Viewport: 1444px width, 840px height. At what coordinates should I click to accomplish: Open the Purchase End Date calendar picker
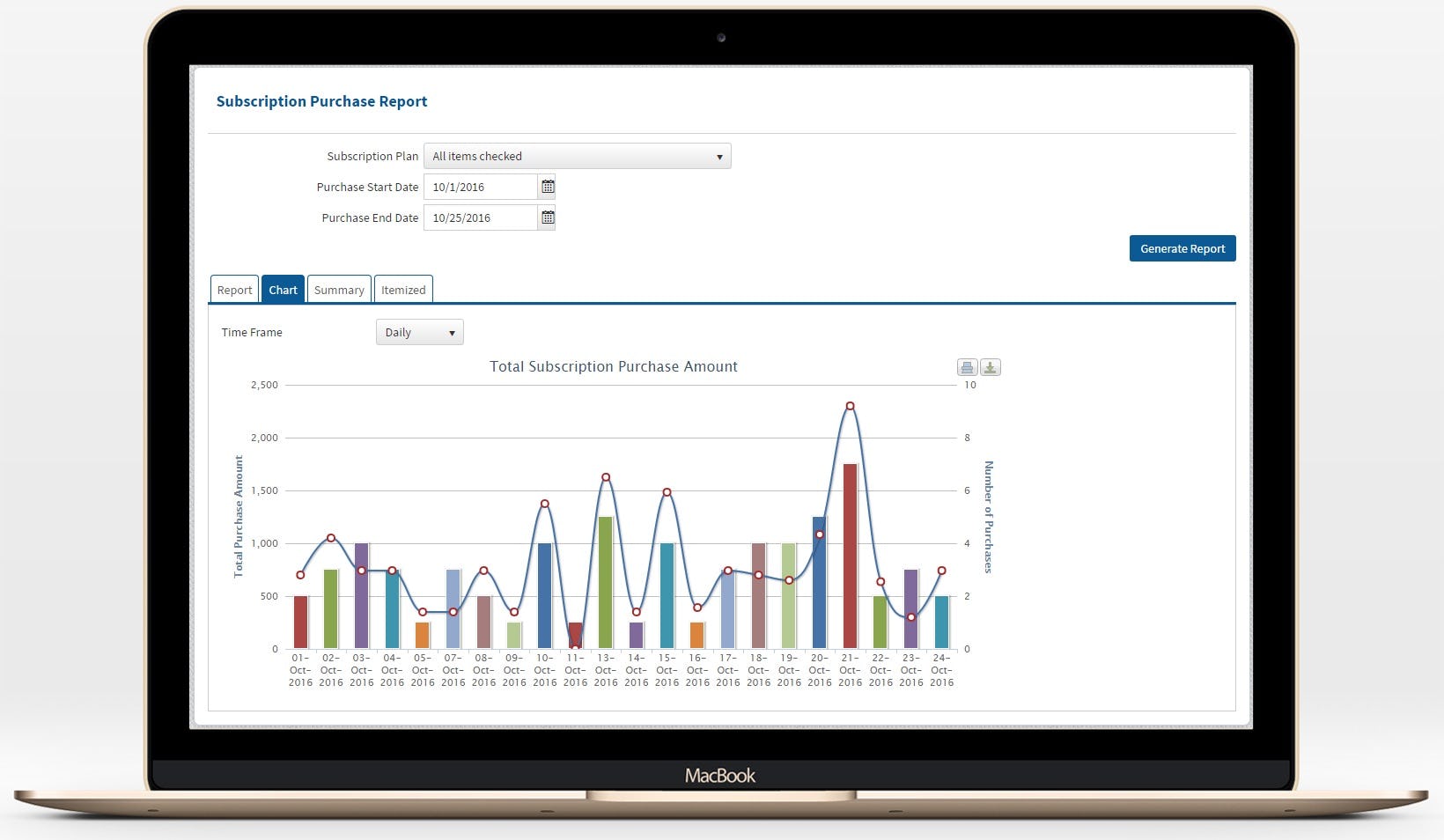[547, 217]
